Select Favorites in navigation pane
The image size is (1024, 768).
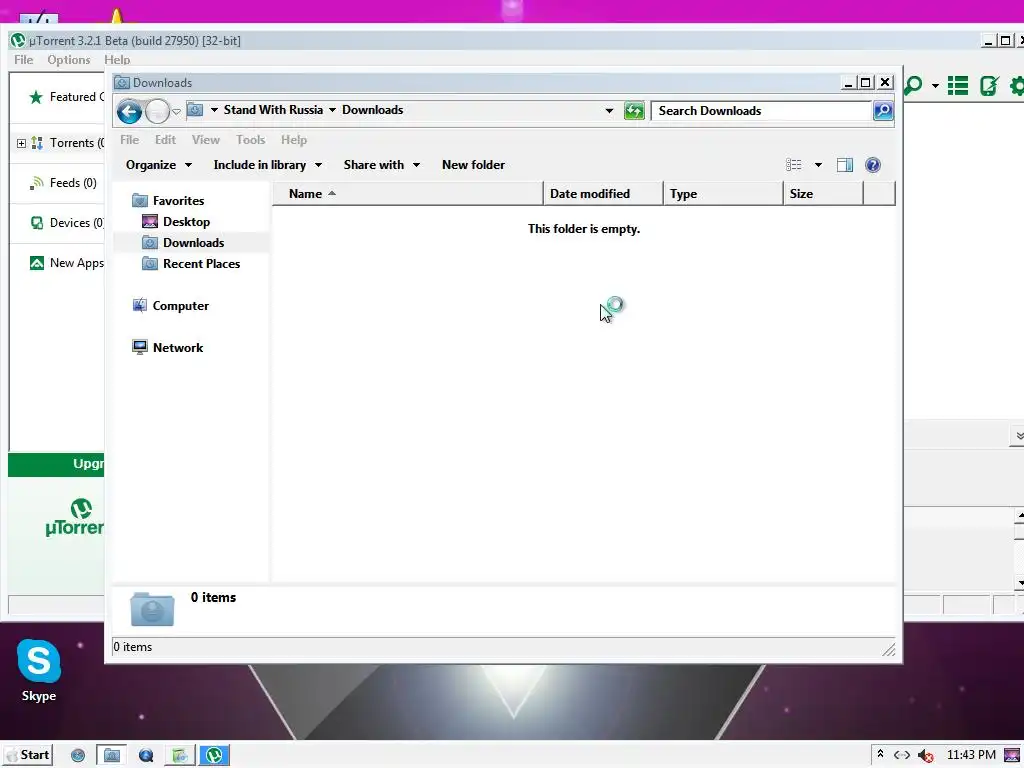point(178,200)
